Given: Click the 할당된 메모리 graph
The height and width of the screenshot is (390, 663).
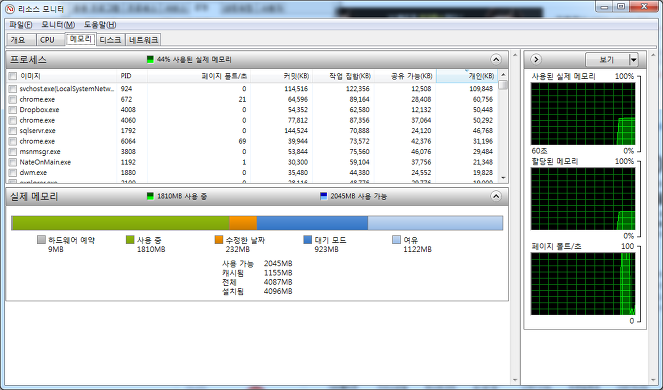Looking at the screenshot, I should tap(583, 199).
